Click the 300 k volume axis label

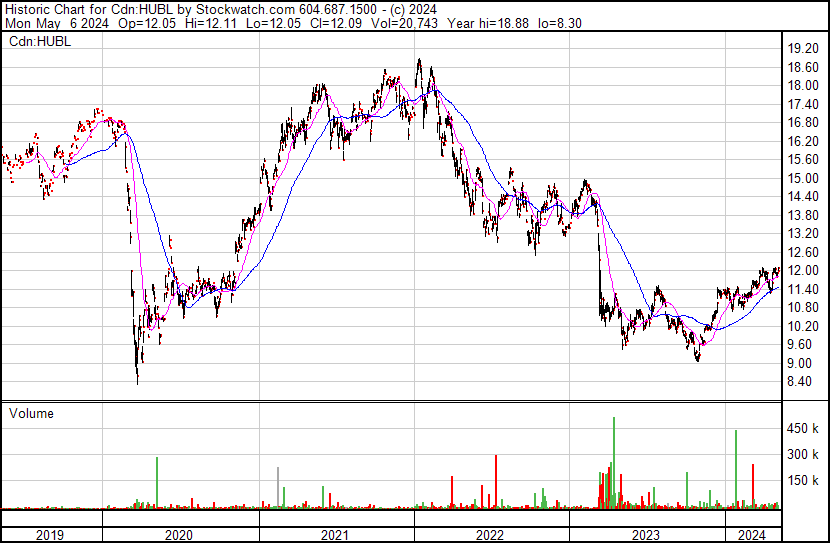803,454
